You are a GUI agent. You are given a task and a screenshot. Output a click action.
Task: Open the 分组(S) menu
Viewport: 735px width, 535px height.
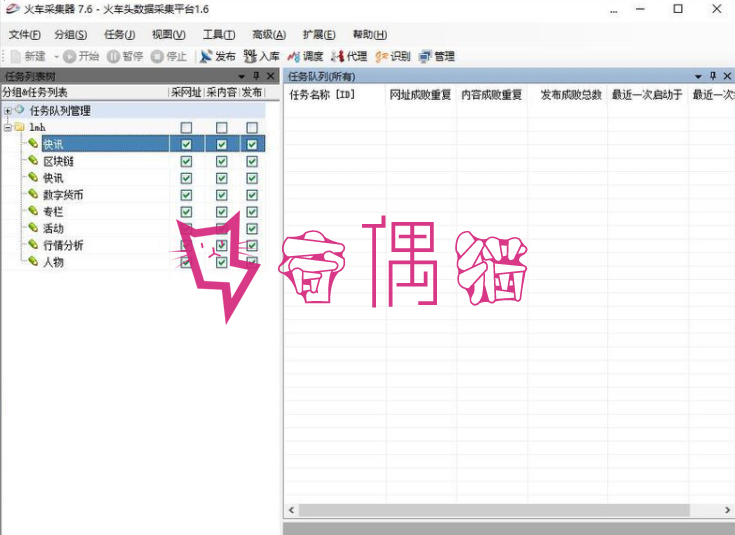(x=71, y=34)
